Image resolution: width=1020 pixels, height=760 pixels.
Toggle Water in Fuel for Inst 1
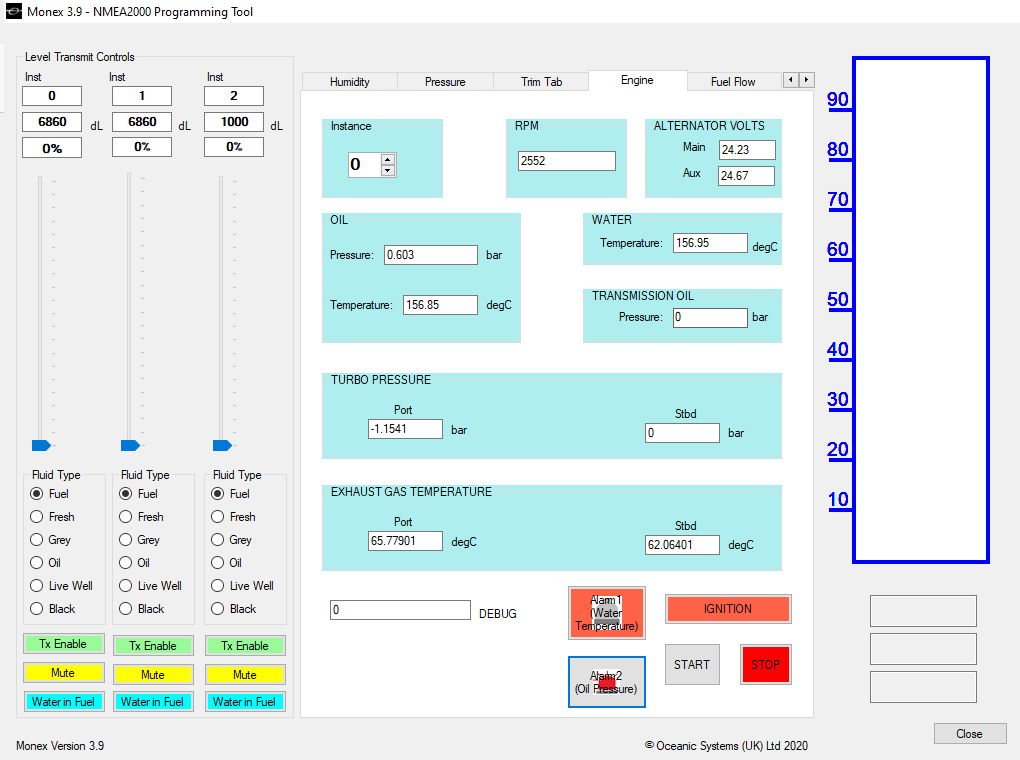tap(153, 702)
